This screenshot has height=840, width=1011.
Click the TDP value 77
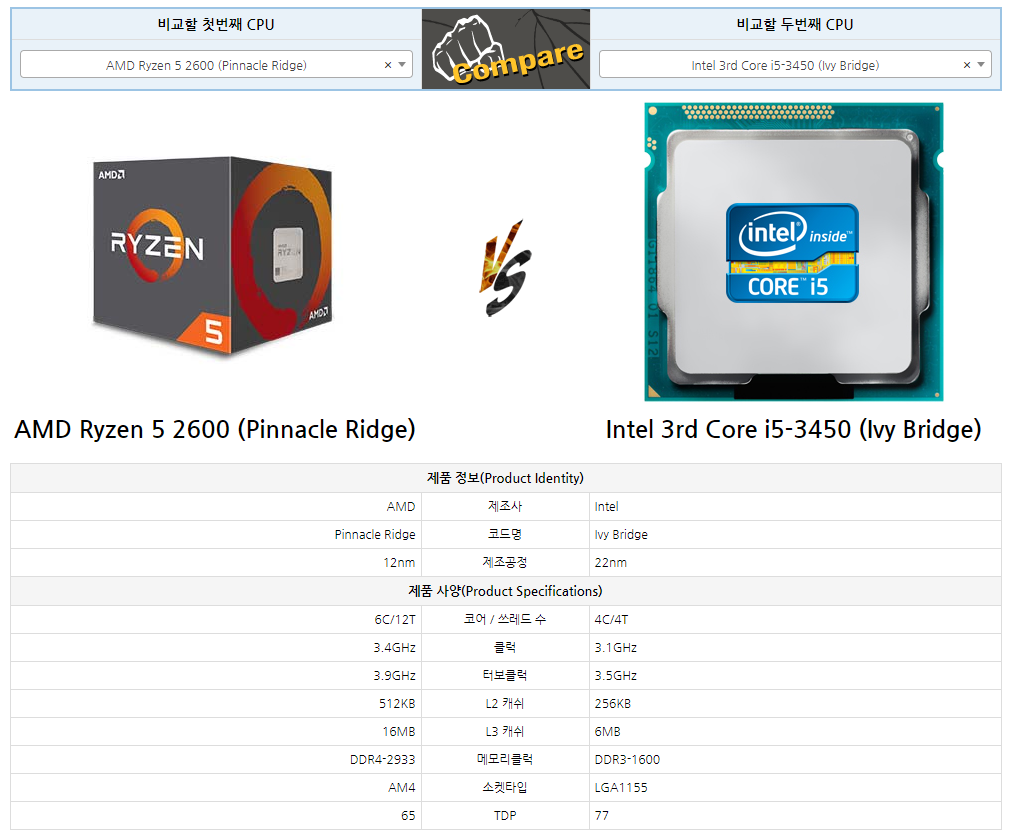click(x=602, y=816)
